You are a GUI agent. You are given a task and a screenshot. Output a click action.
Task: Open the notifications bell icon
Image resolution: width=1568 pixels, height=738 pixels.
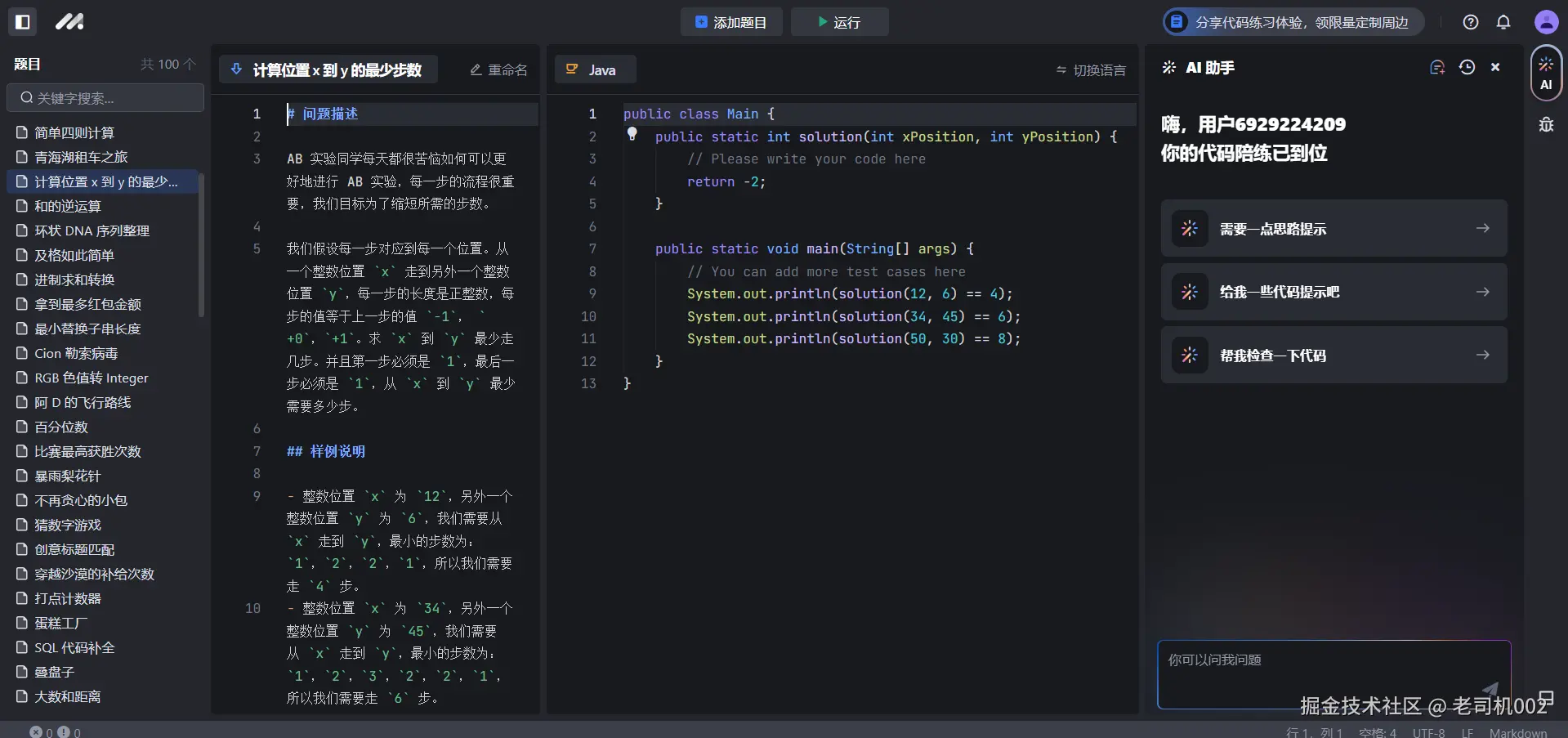(x=1503, y=22)
